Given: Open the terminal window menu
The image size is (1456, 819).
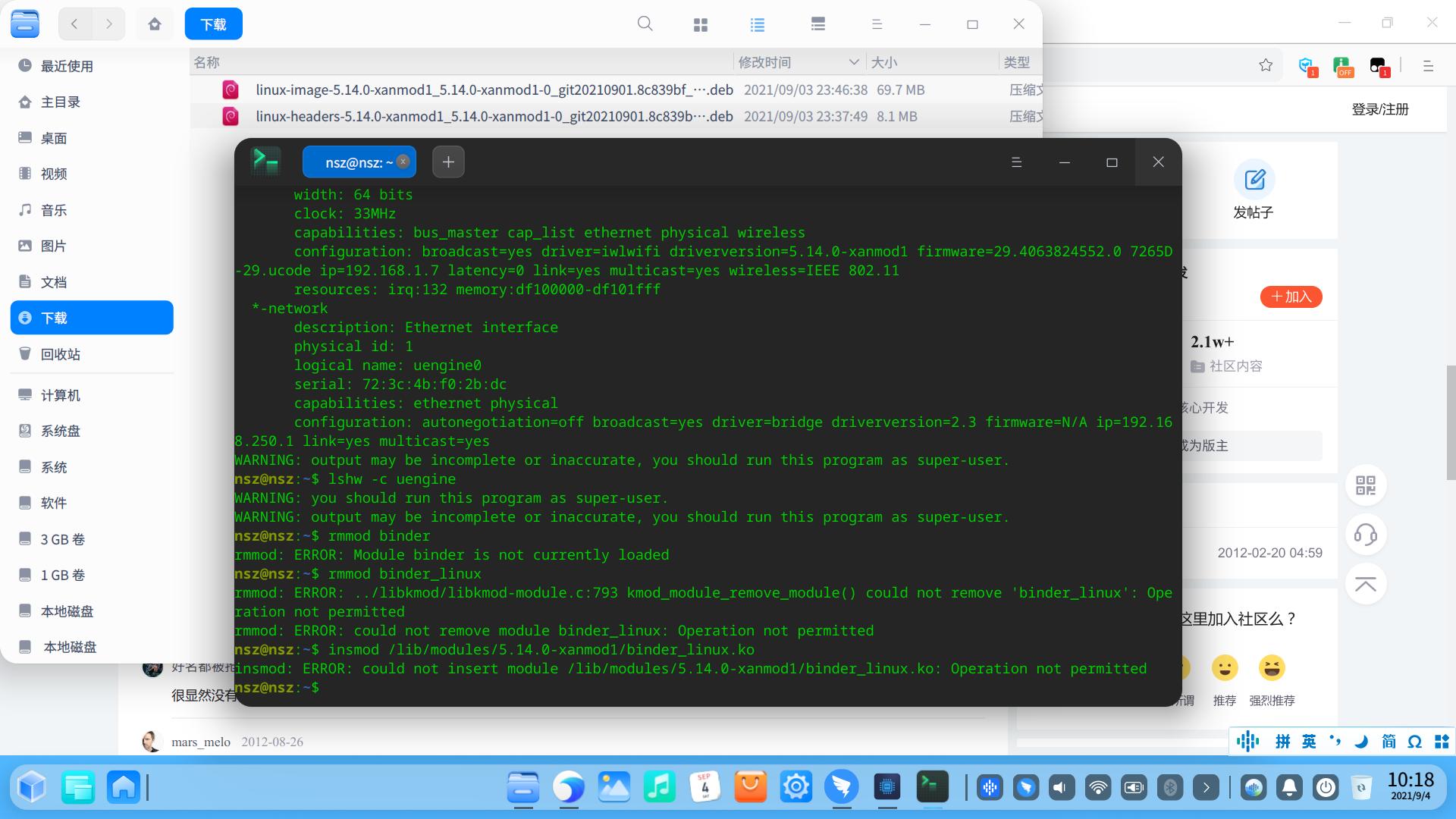Looking at the screenshot, I should coord(1016,162).
